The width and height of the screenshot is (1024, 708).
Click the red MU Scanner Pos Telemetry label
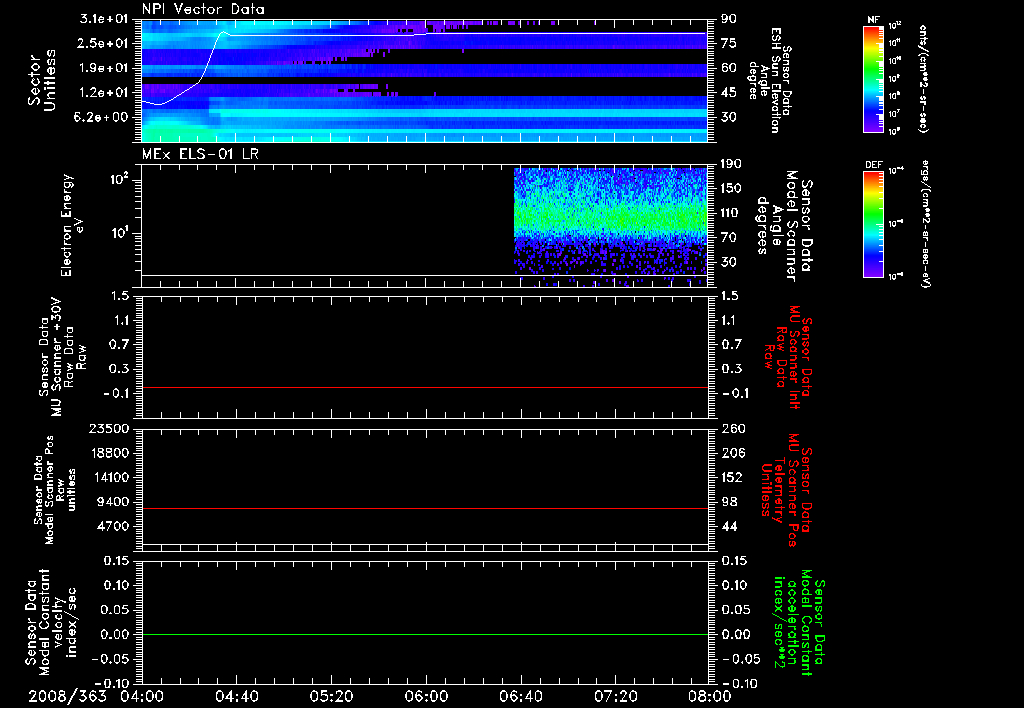click(786, 490)
